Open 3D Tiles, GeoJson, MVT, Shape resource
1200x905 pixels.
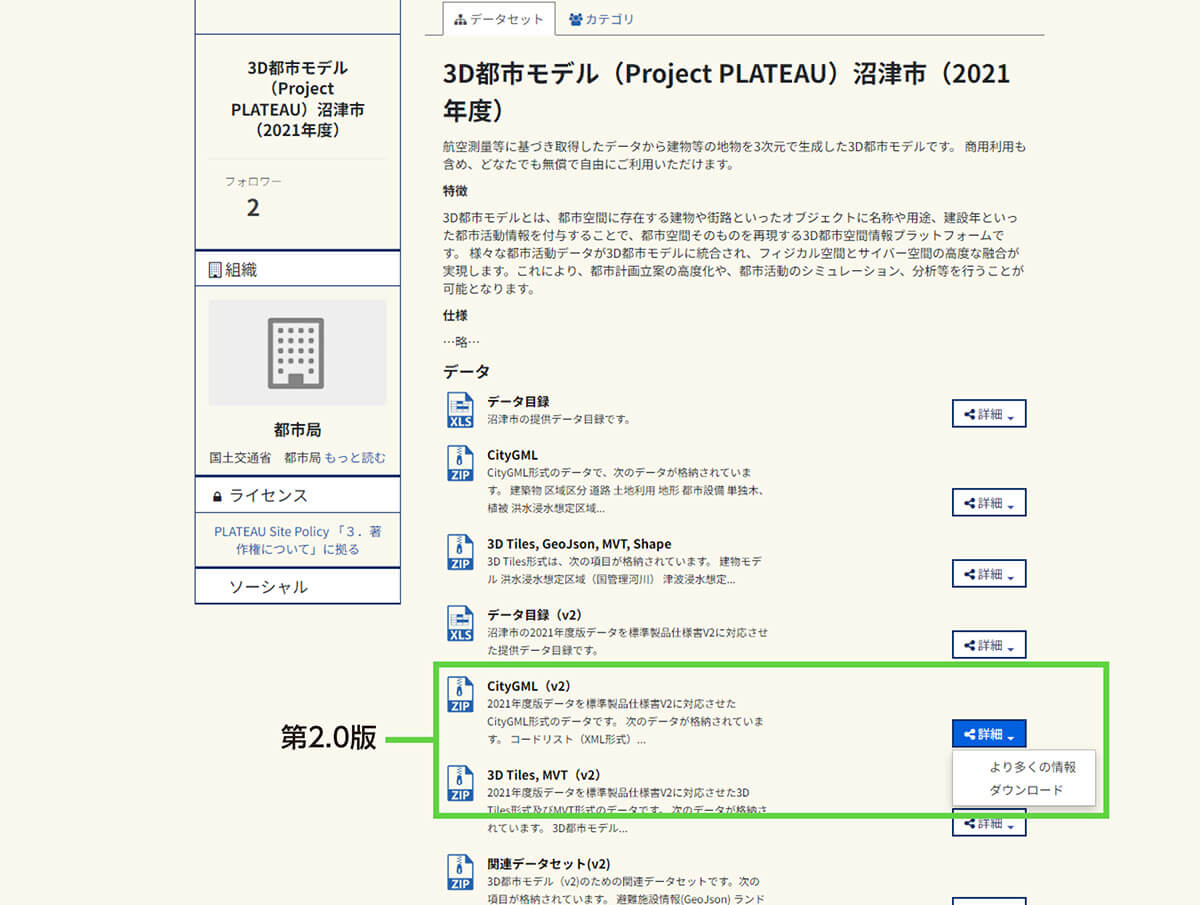tap(579, 544)
